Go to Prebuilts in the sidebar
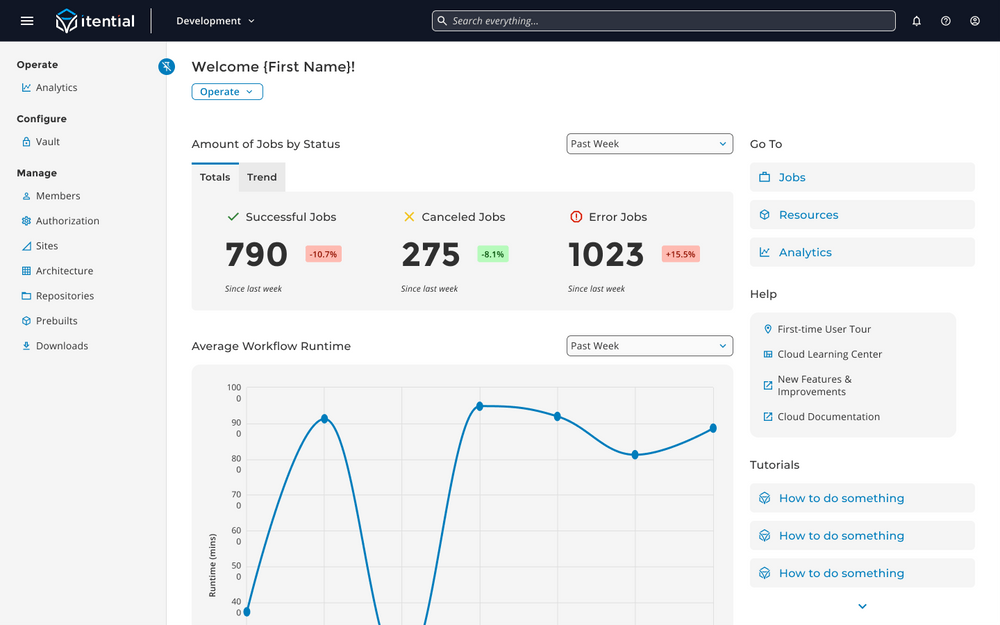The width and height of the screenshot is (1000, 625). click(x=56, y=321)
